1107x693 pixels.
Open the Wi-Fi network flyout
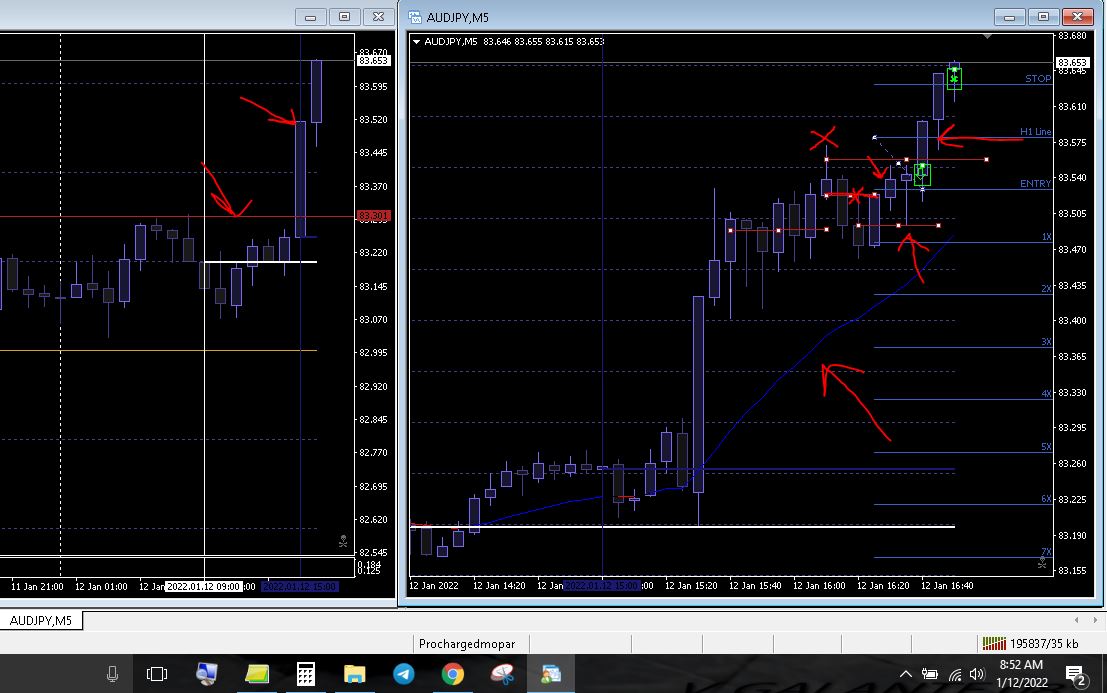click(x=955, y=675)
